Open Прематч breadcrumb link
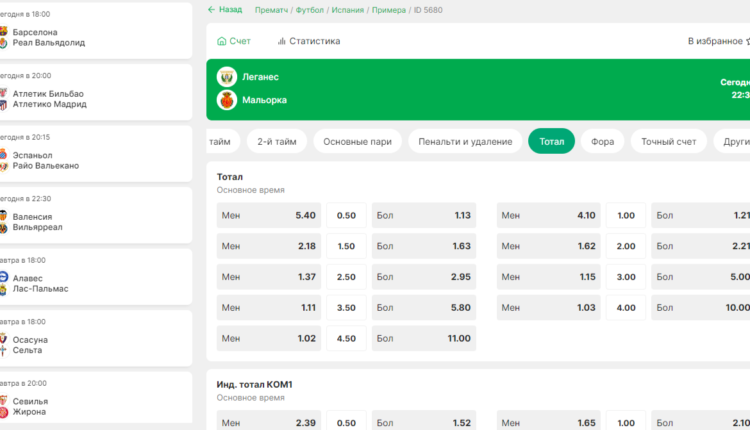This screenshot has width=750, height=430. tap(271, 10)
